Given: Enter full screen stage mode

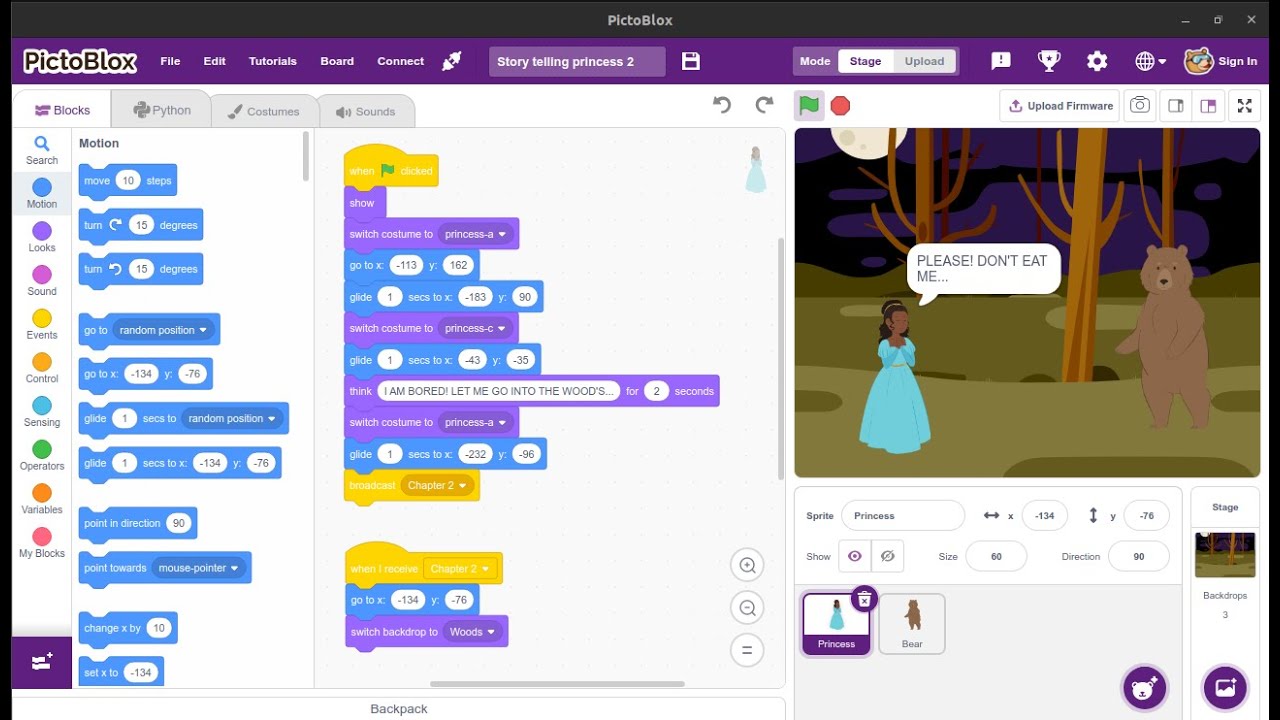Looking at the screenshot, I should click(x=1245, y=105).
